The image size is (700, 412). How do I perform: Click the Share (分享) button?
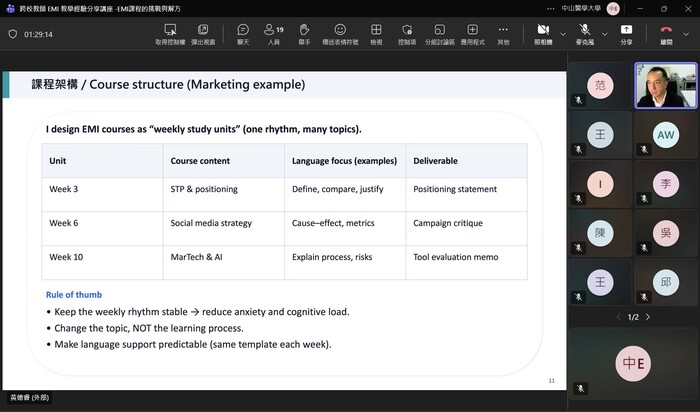(626, 31)
